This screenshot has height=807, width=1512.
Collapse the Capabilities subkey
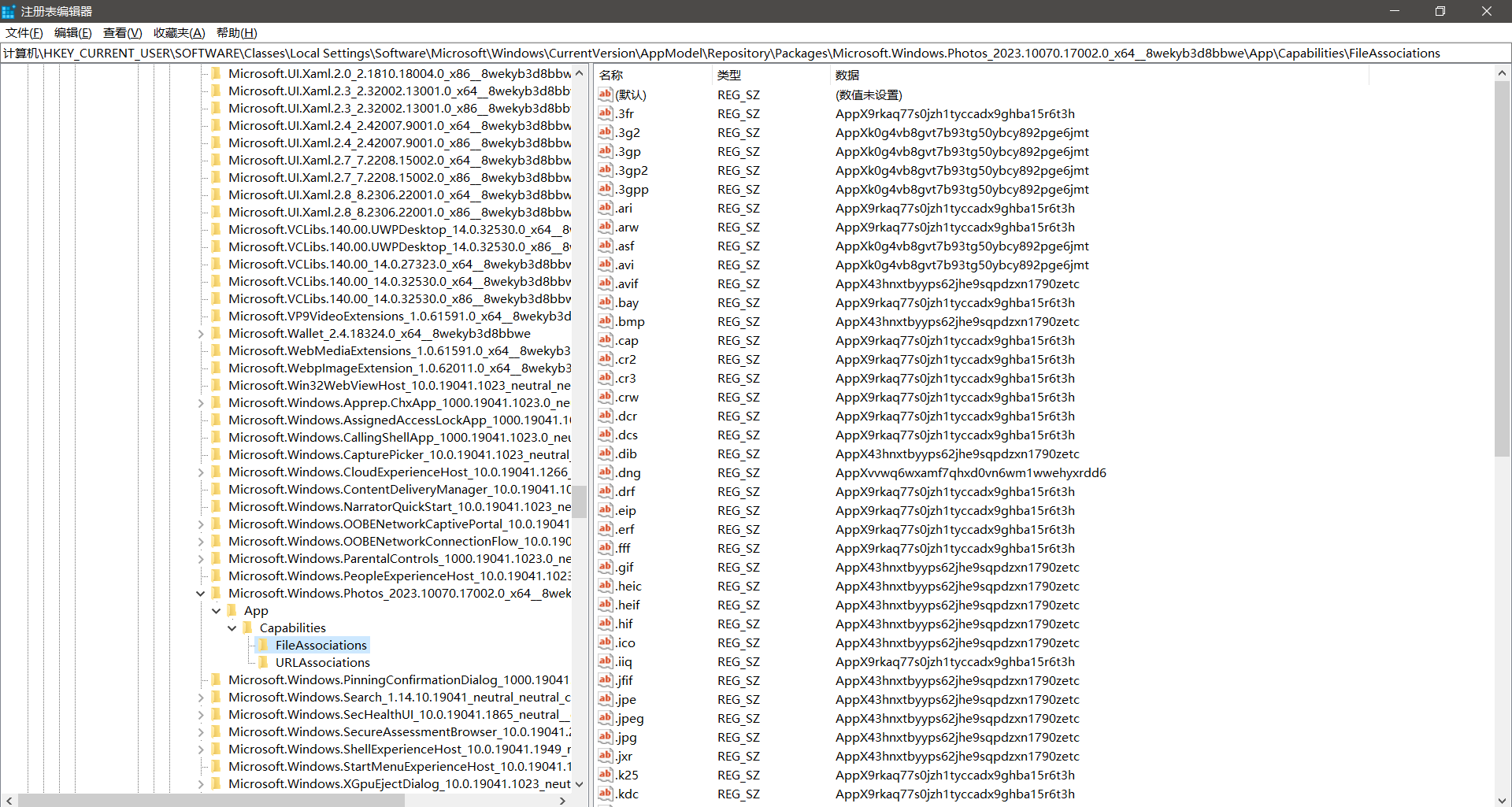232,627
